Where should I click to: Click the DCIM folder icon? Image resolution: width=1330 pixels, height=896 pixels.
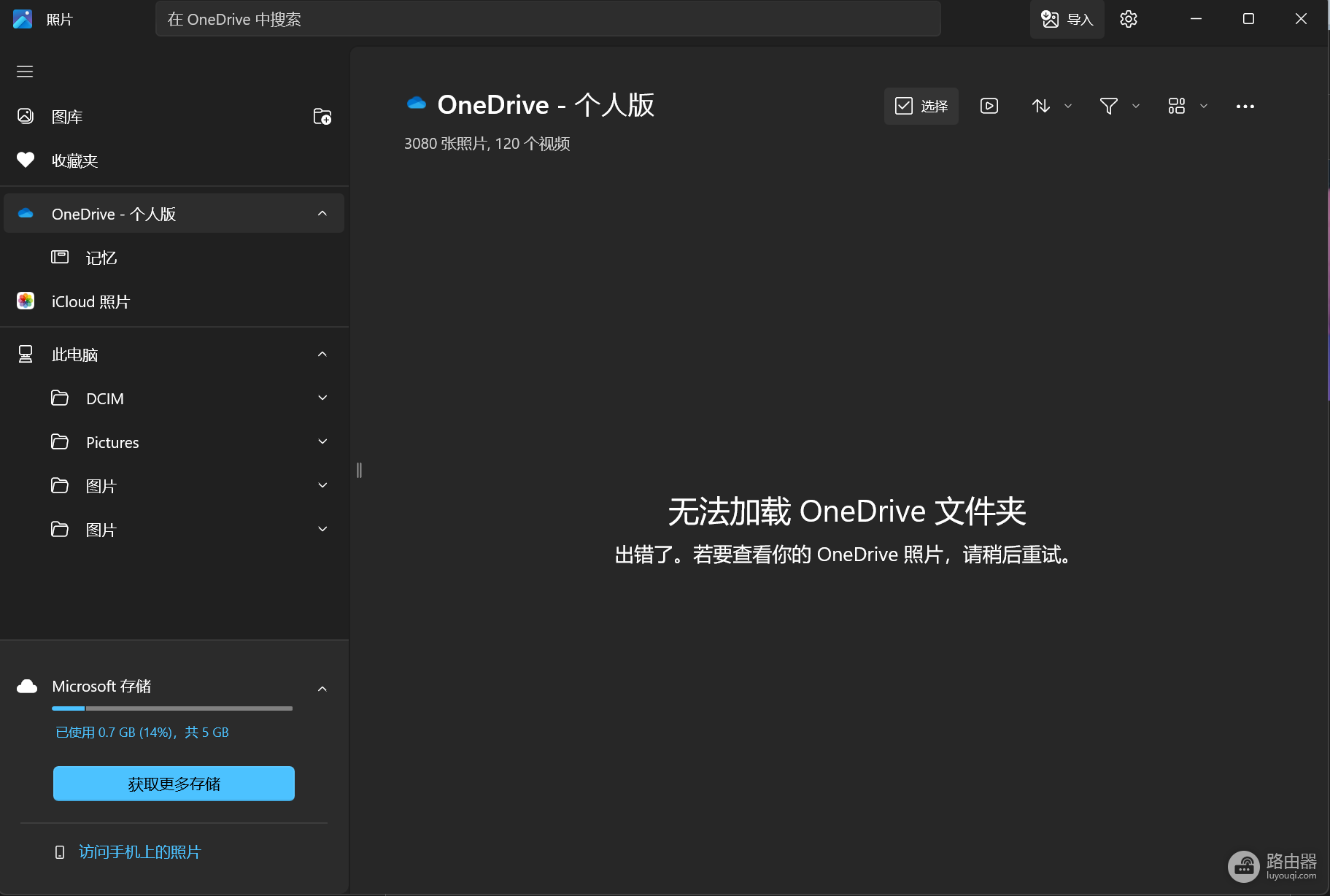click(60, 398)
